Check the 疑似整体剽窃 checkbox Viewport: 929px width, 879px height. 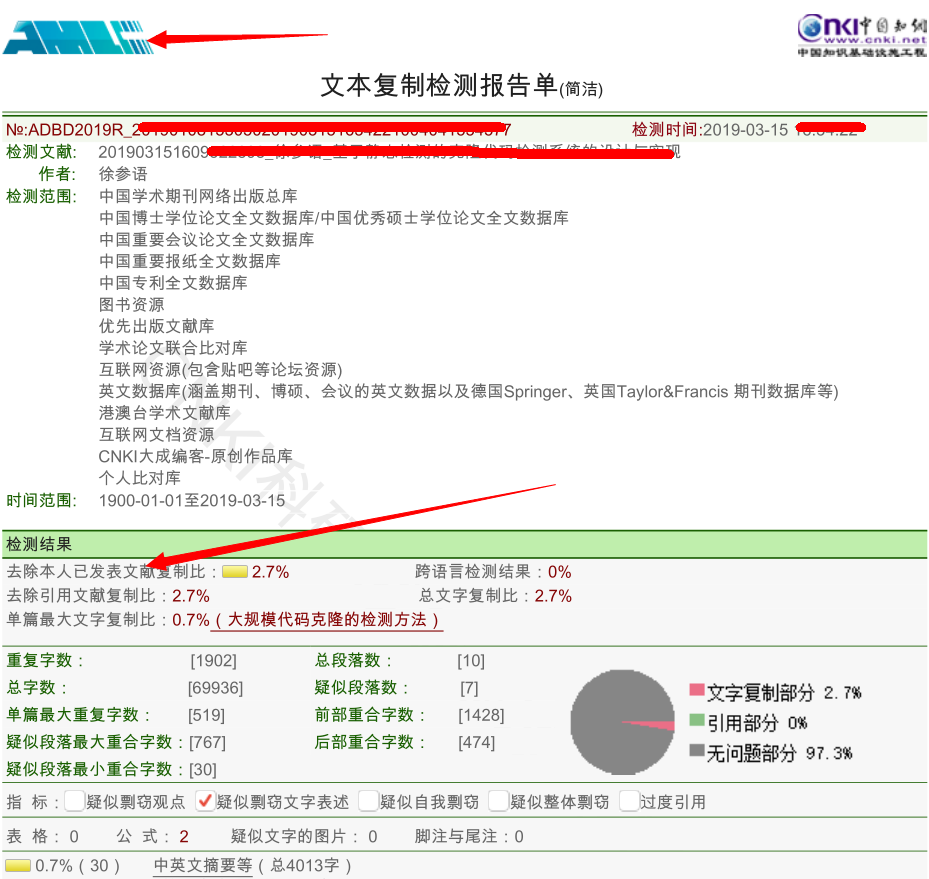[x=498, y=801]
